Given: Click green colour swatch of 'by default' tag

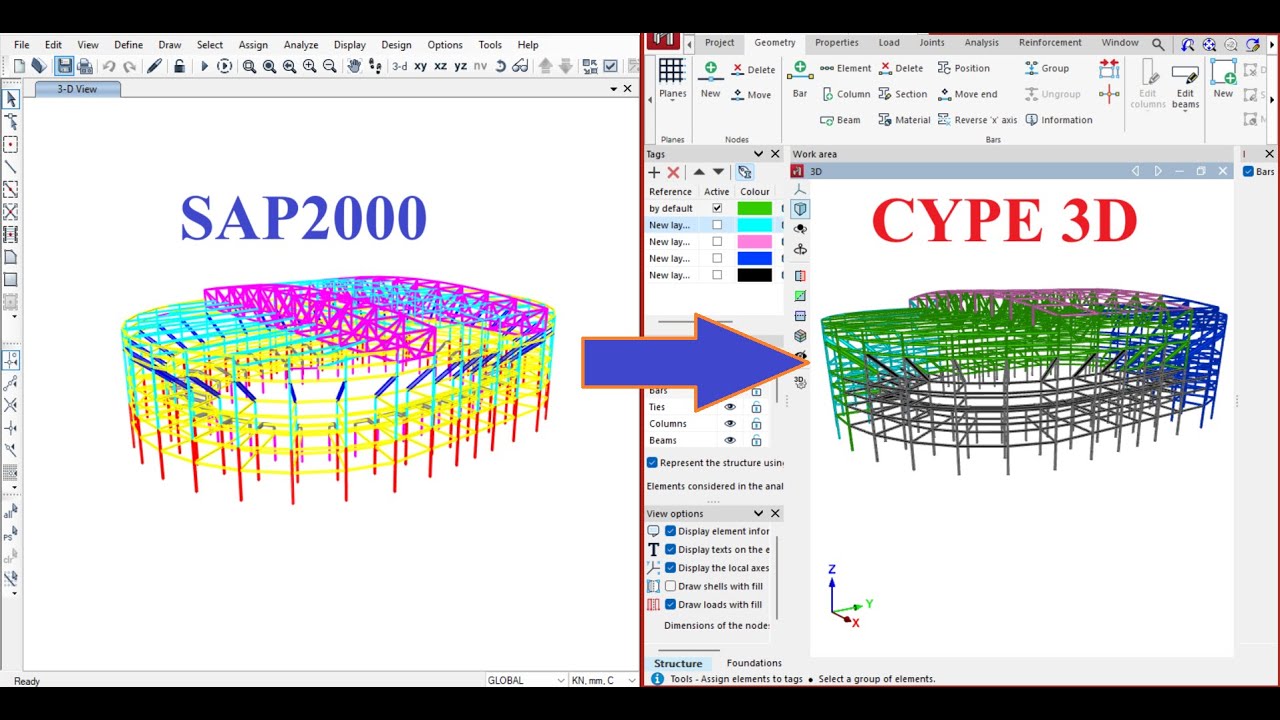Looking at the screenshot, I should pos(755,208).
